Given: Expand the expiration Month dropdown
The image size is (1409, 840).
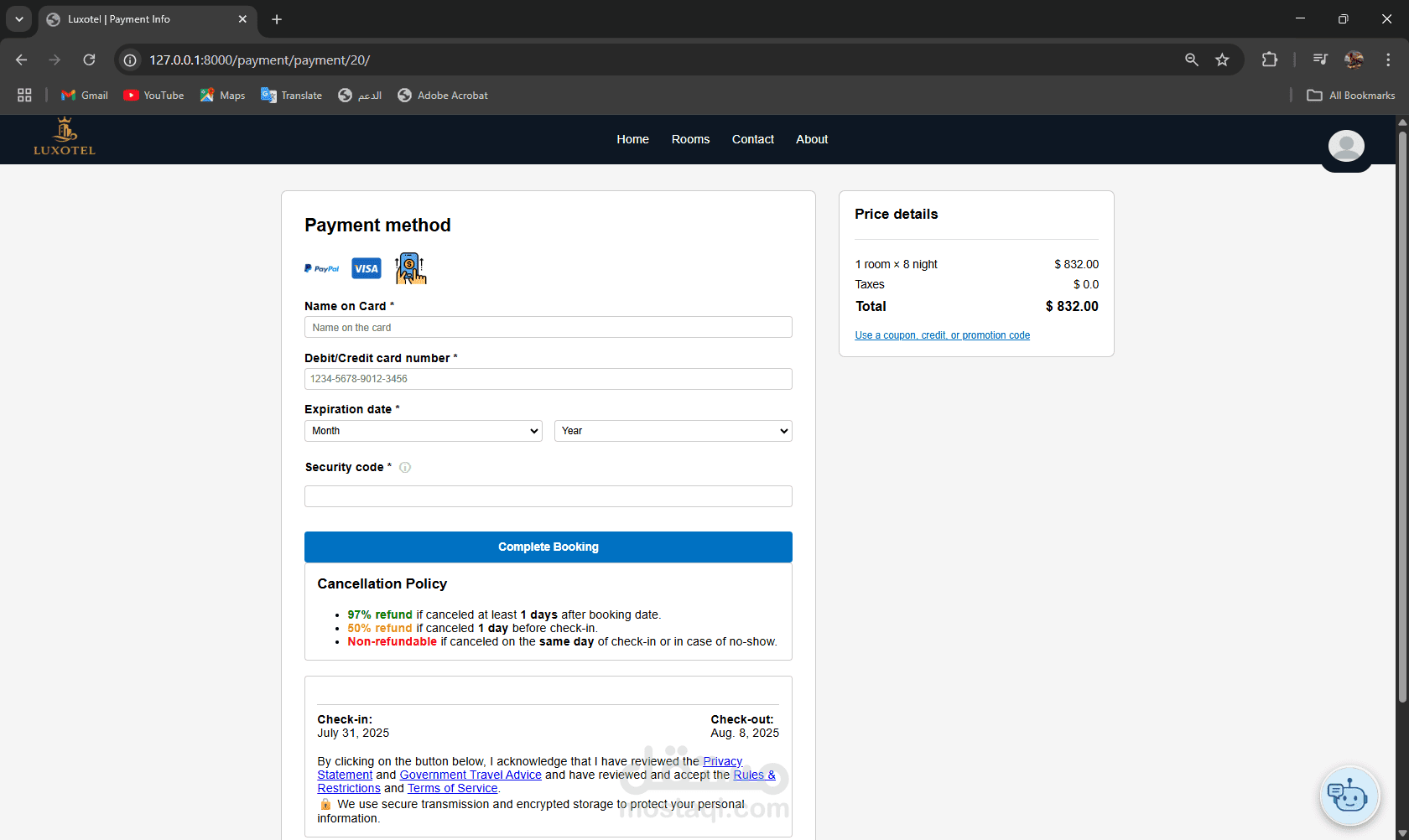Looking at the screenshot, I should tap(423, 431).
